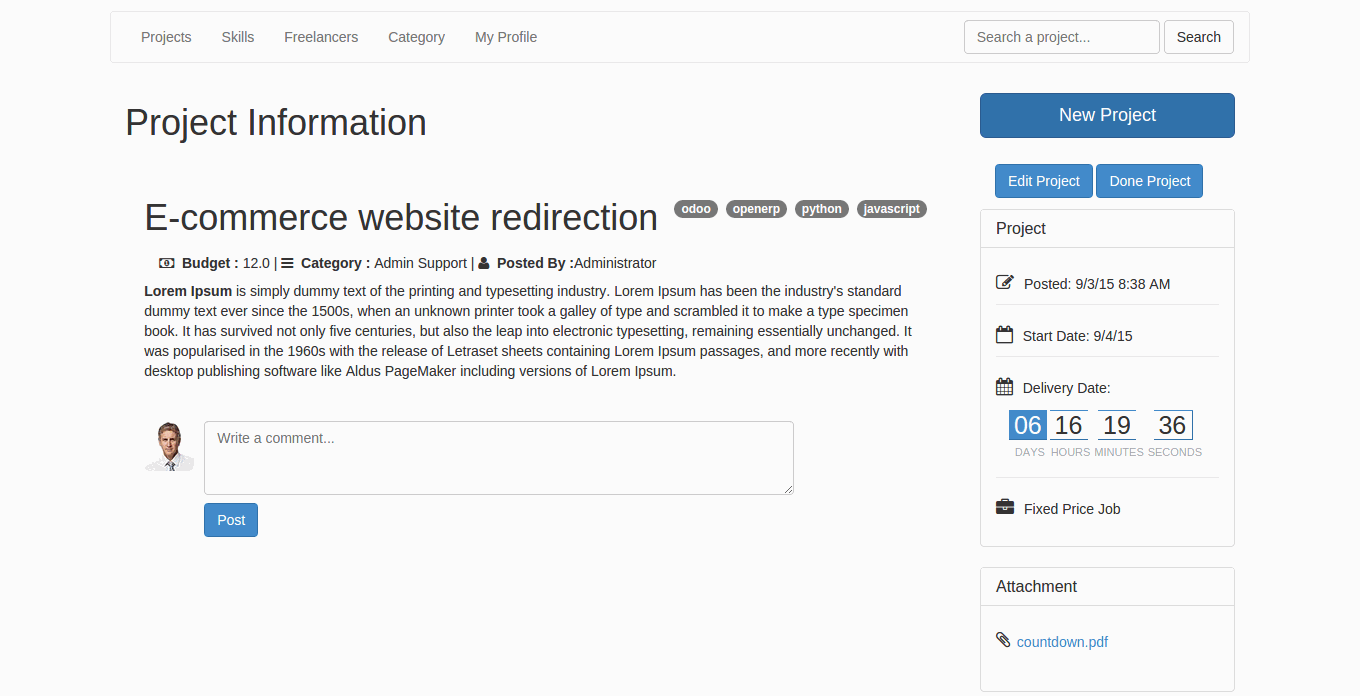This screenshot has height=696, width=1360.
Task: Click the Edit Project button
Action: tap(1044, 181)
